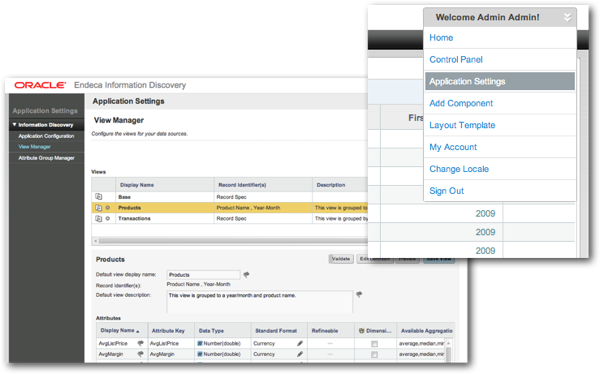Image resolution: width=600 pixels, height=374 pixels.
Task: Tick the Dimension checkbox for AvgListPrice
Action: click(374, 344)
